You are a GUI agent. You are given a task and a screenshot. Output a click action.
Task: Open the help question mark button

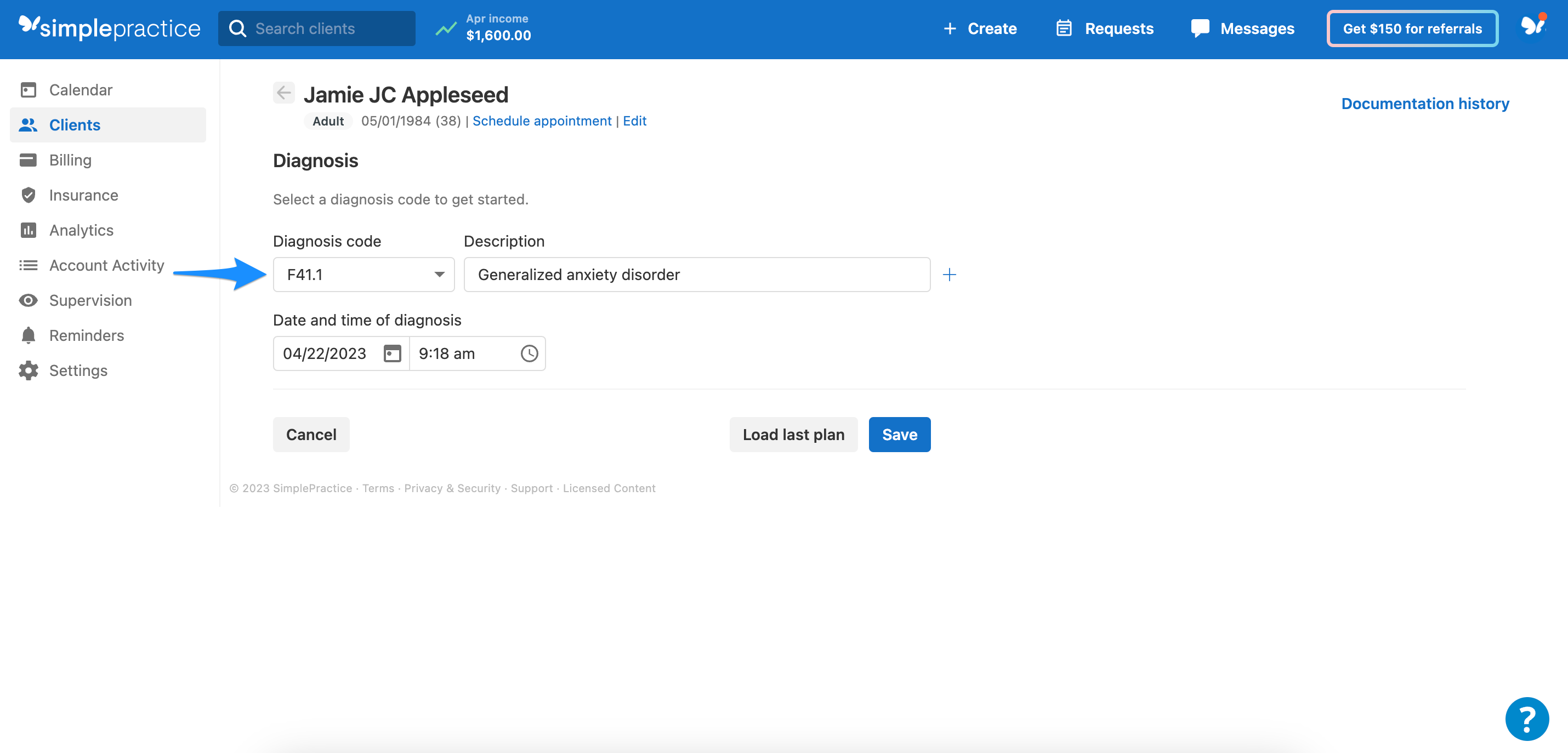point(1527,718)
